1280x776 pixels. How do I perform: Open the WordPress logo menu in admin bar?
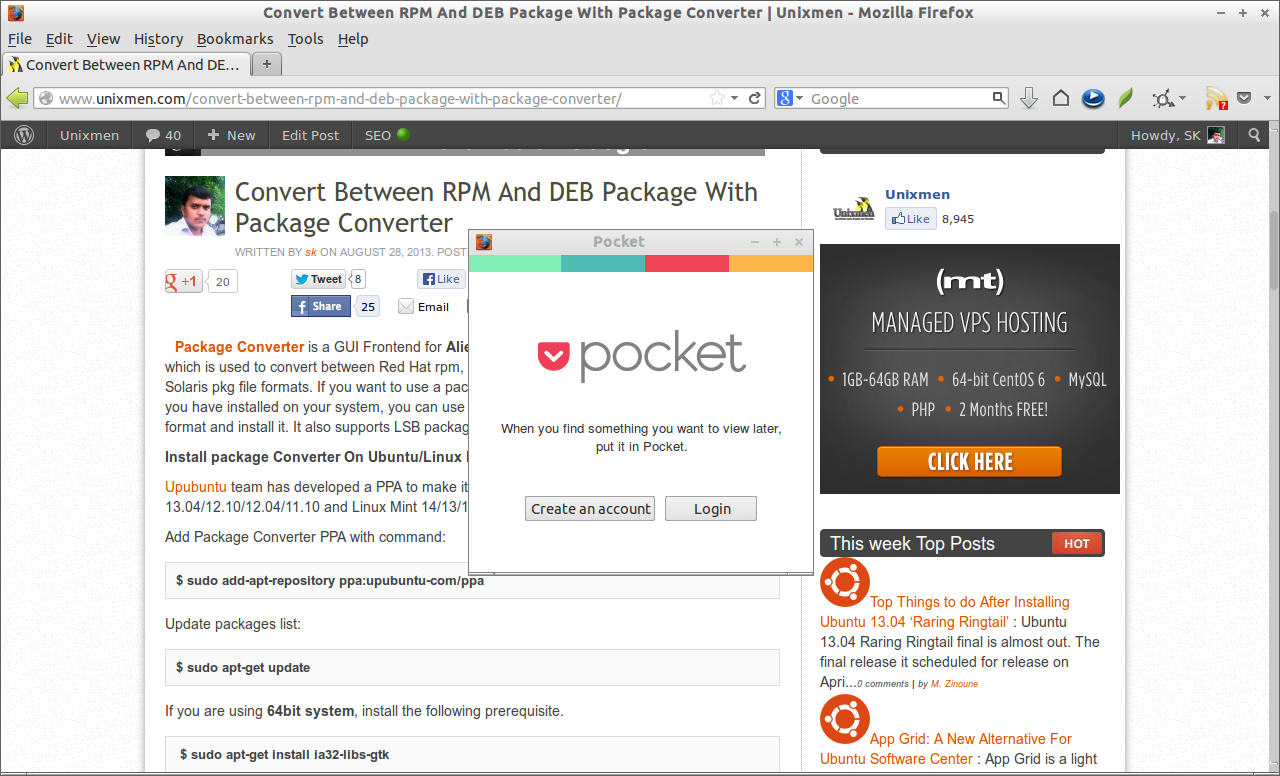pyautogui.click(x=24, y=135)
